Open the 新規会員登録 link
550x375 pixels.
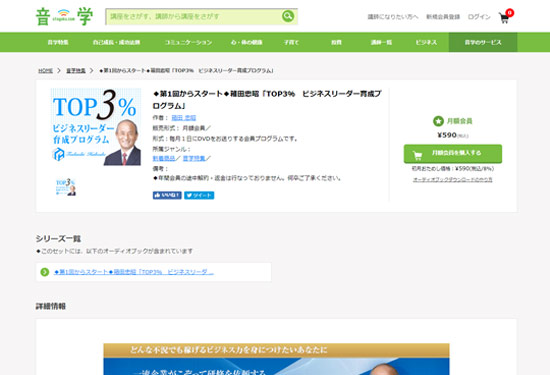point(443,17)
